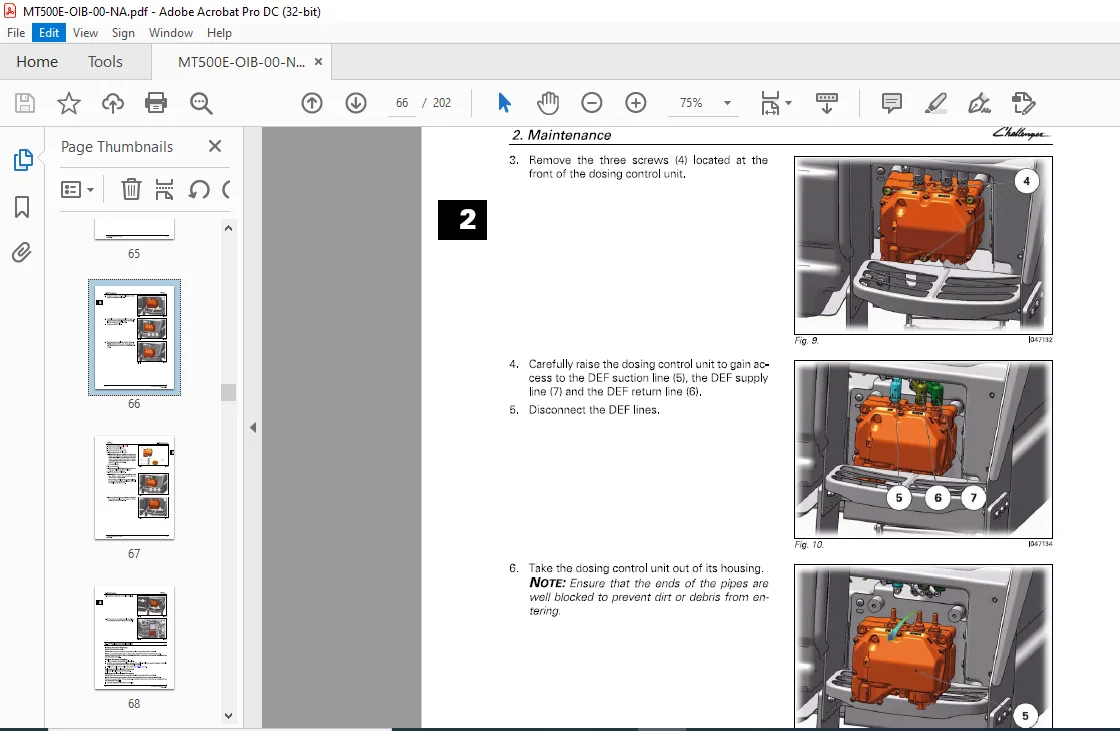Select page 67 thumbnail
The image size is (1120, 731).
(x=134, y=487)
